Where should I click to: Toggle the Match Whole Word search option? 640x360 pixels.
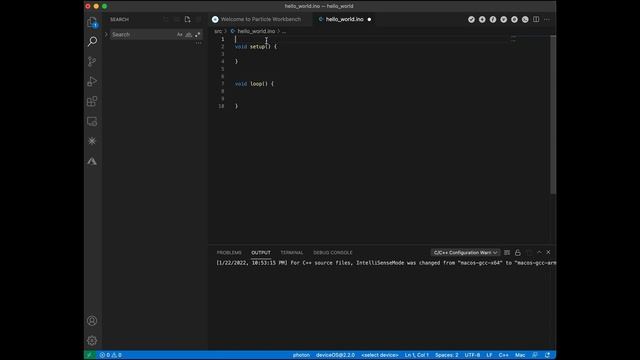[x=189, y=35]
